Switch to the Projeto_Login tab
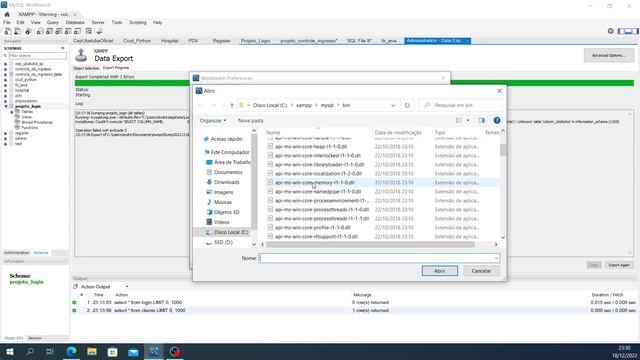Image resolution: width=640 pixels, height=360 pixels. 256,41
